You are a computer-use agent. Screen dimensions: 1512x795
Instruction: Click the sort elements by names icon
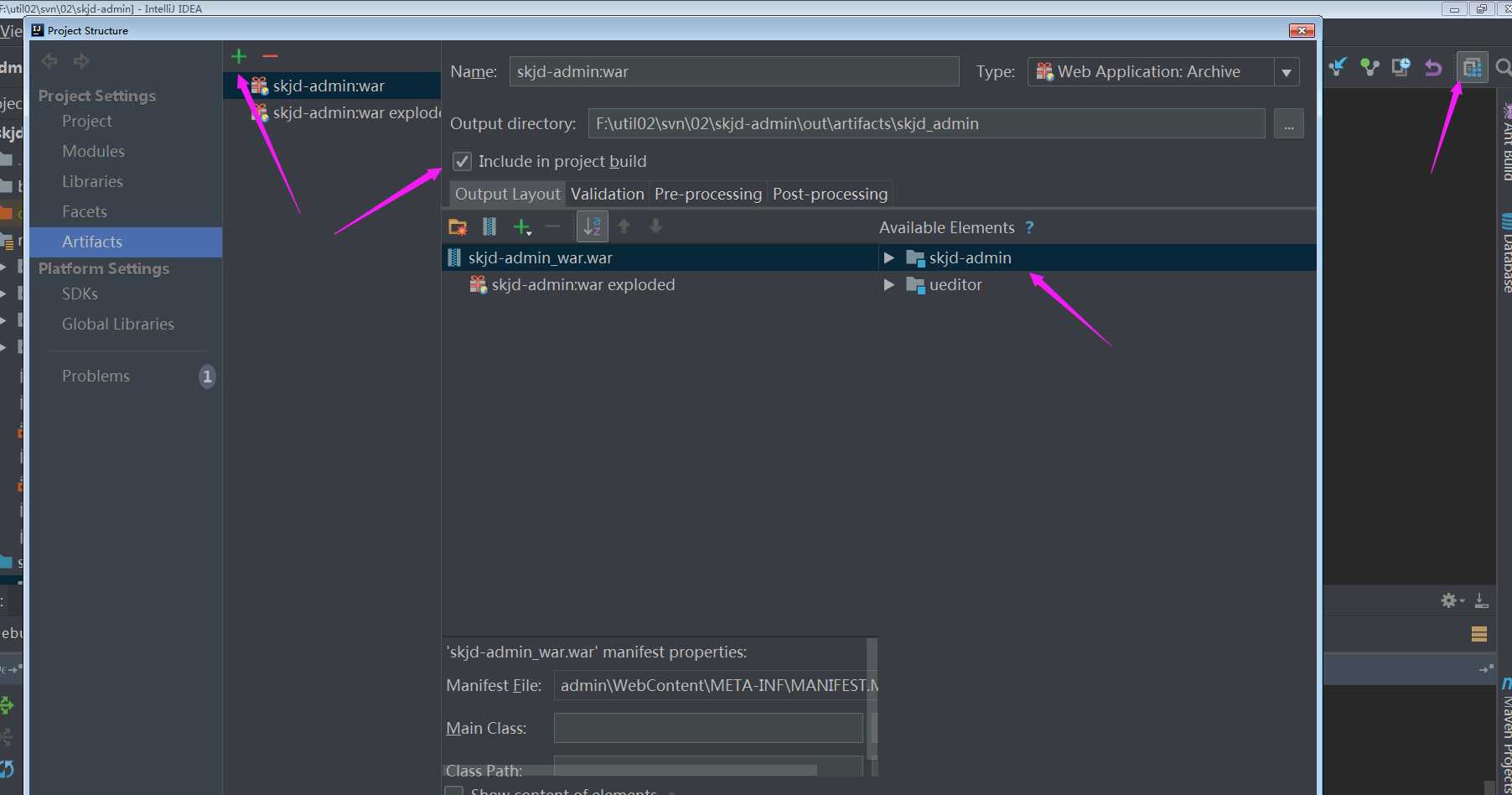pyautogui.click(x=592, y=226)
